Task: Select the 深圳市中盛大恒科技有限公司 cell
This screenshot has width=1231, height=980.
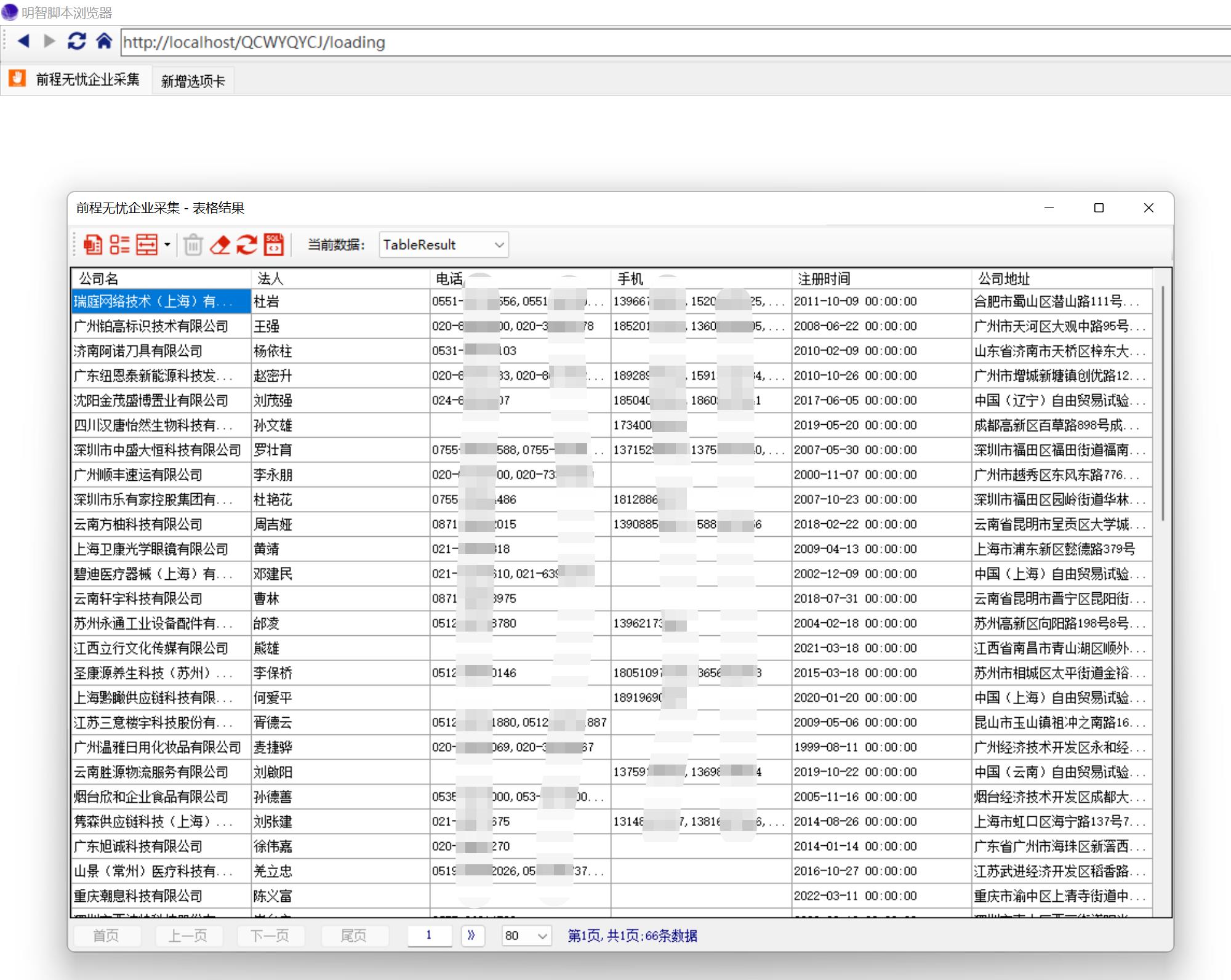Action: pyautogui.click(x=161, y=450)
